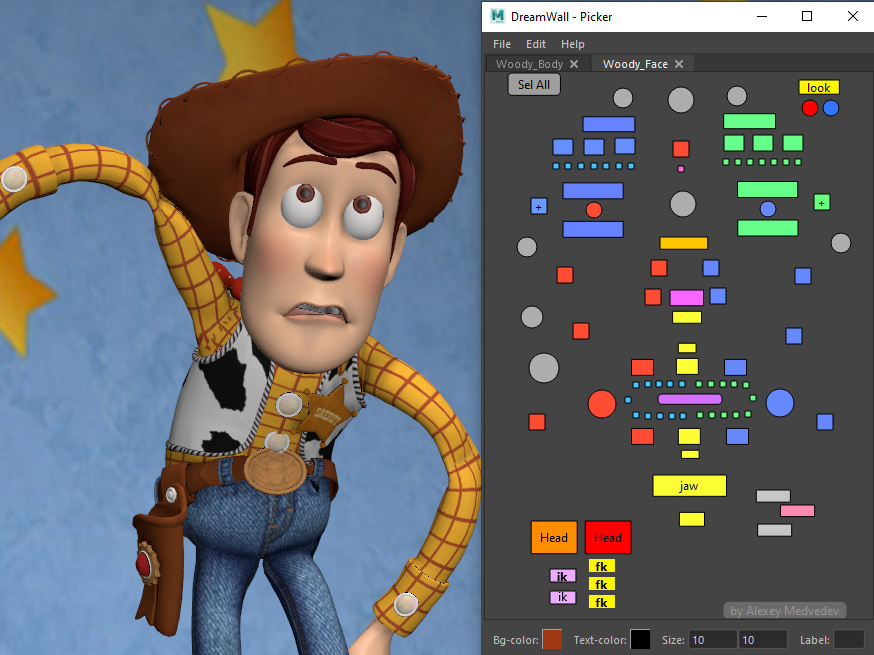Select the red circle under look
The image size is (874, 655).
810,108
